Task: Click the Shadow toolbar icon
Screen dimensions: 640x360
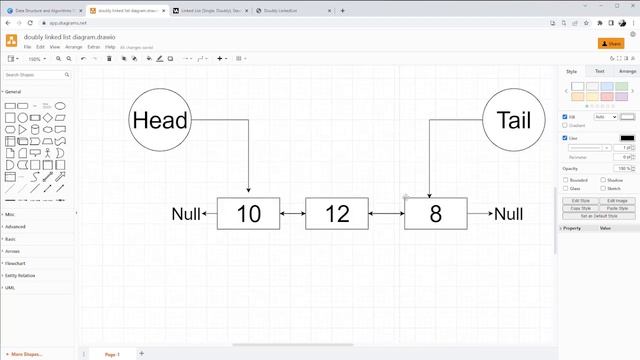Action: [171, 59]
